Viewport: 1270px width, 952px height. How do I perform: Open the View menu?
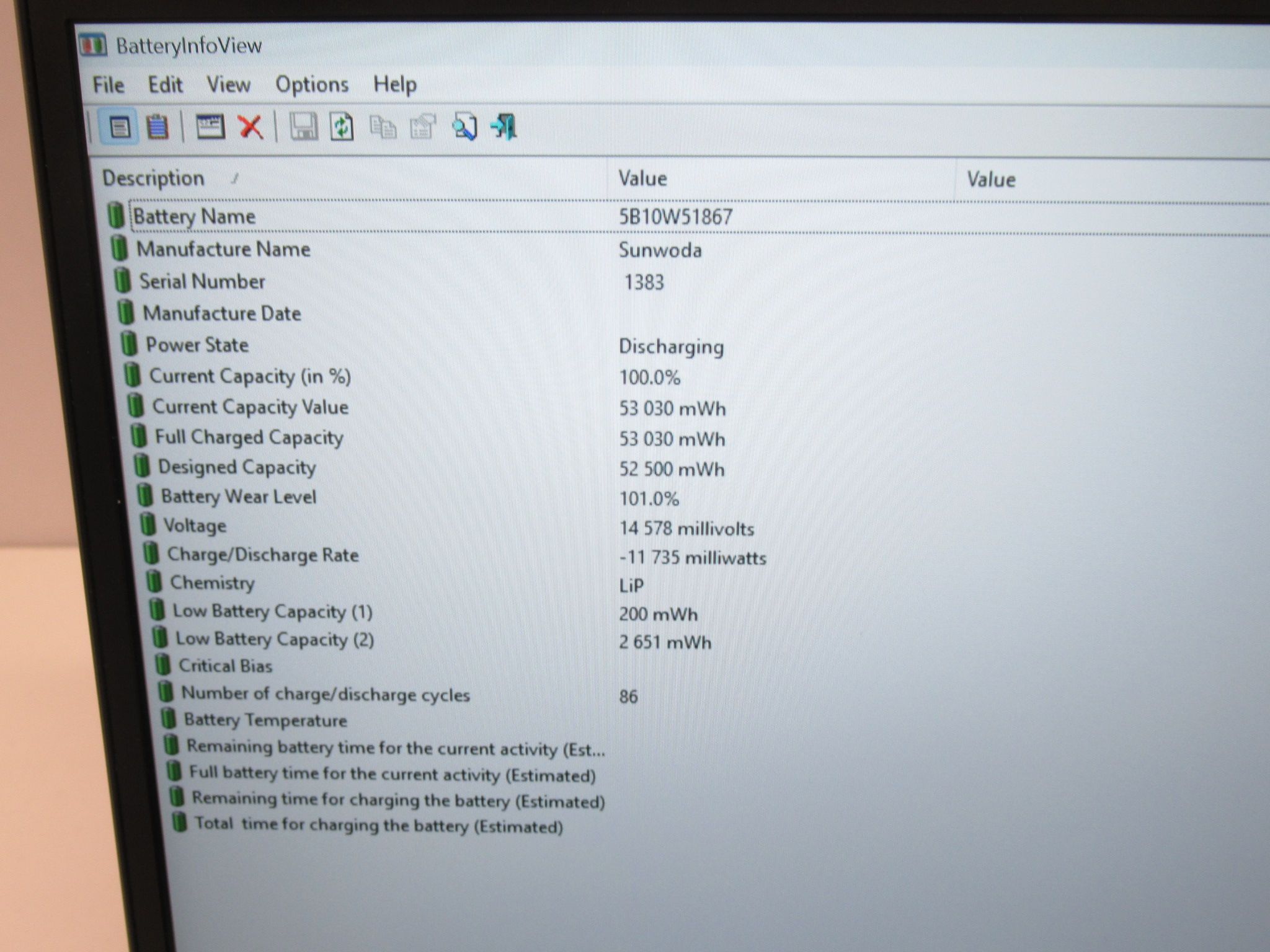pos(228,85)
